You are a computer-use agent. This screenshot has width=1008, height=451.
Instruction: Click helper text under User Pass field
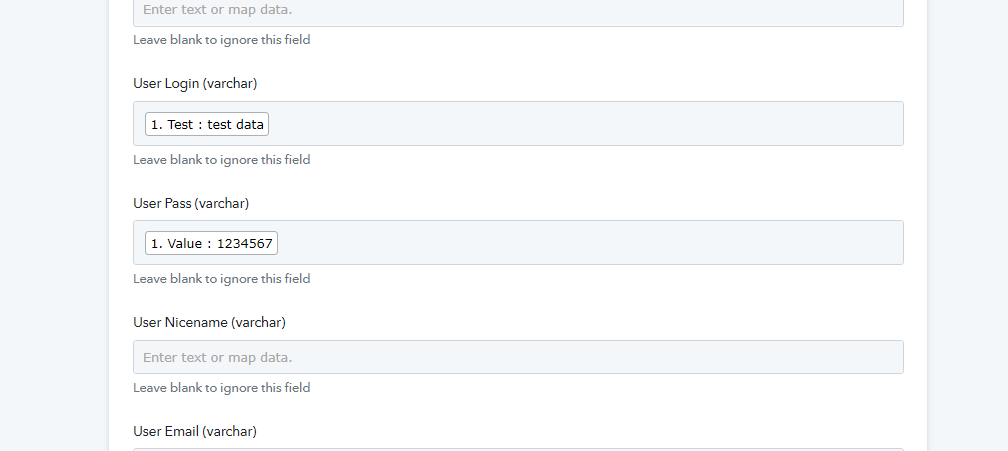221,279
